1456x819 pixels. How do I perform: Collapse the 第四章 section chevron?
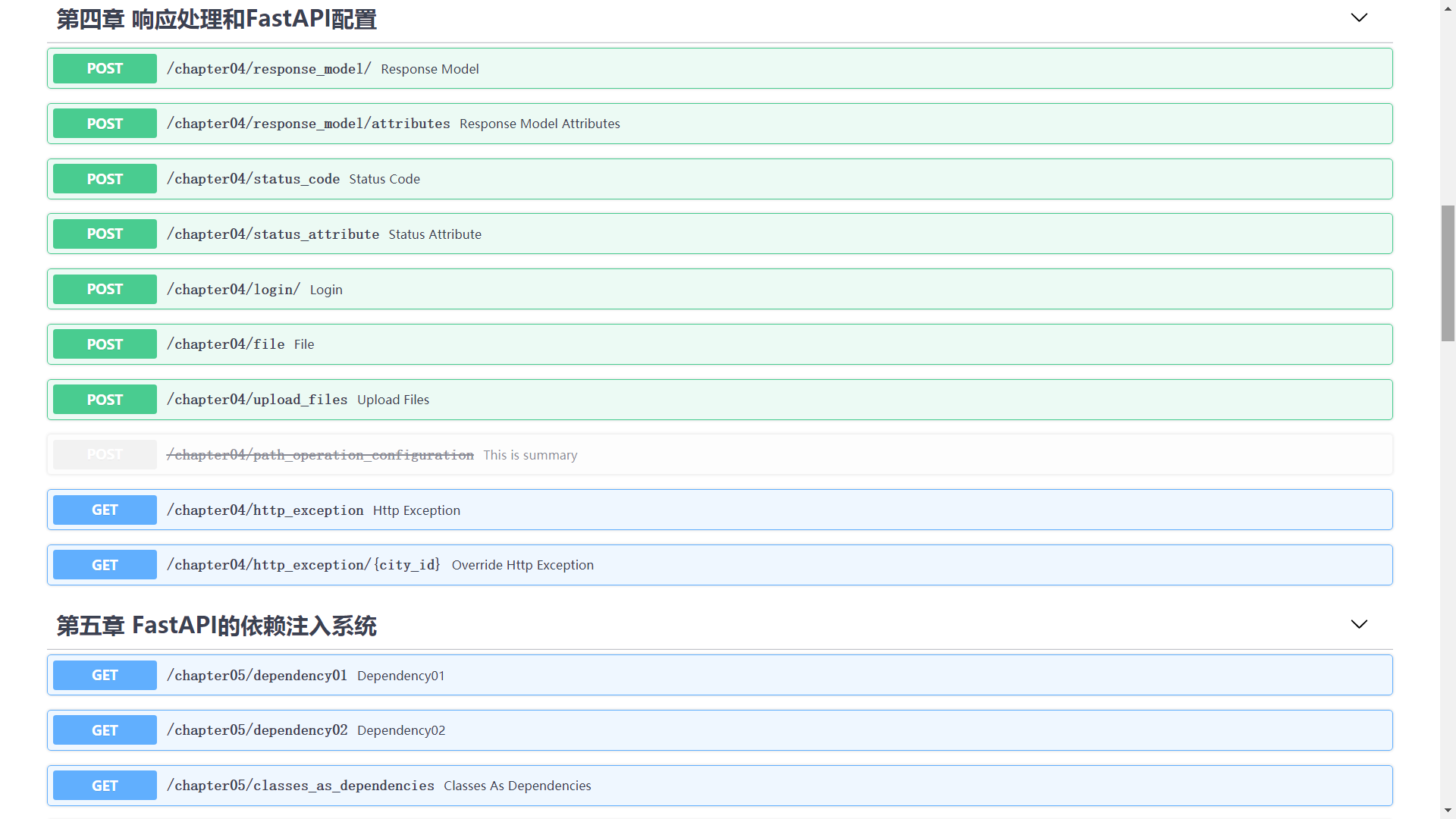click(x=1358, y=17)
